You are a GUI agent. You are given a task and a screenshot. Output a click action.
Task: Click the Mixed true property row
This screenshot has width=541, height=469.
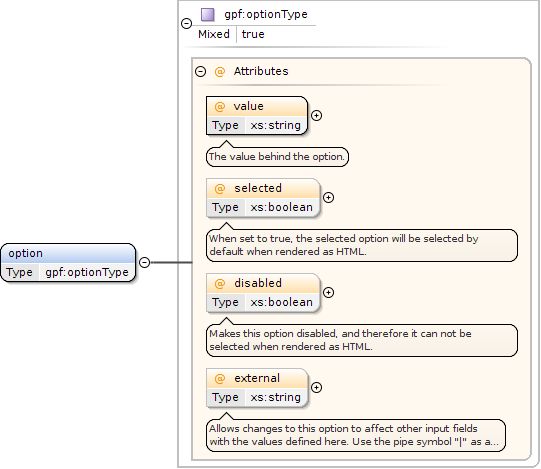pos(231,34)
